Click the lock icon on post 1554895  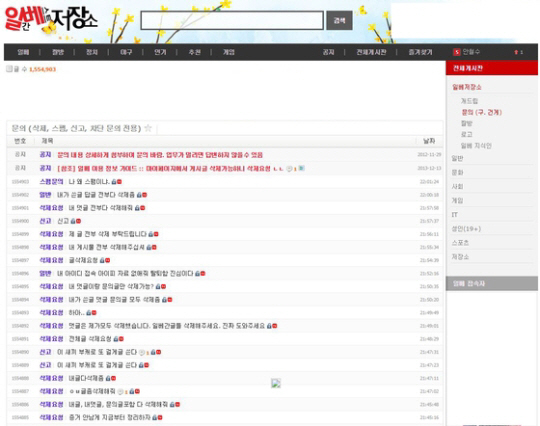(158, 286)
